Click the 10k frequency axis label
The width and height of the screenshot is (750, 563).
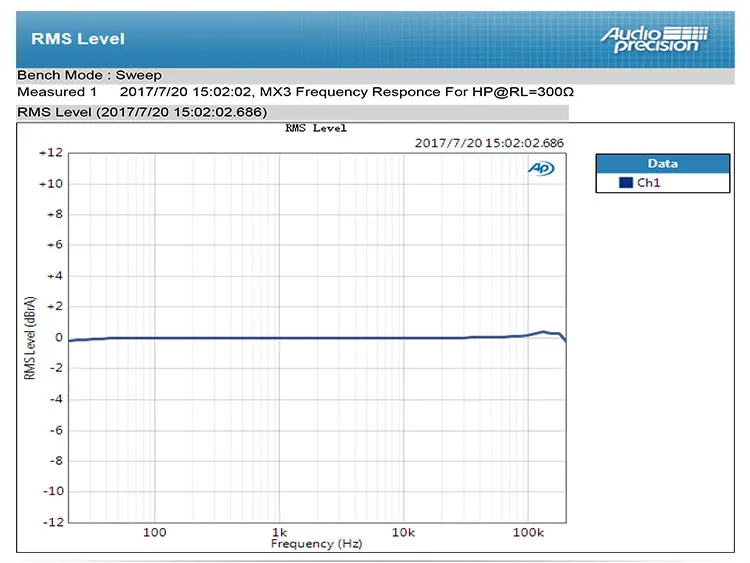pyautogui.click(x=403, y=532)
